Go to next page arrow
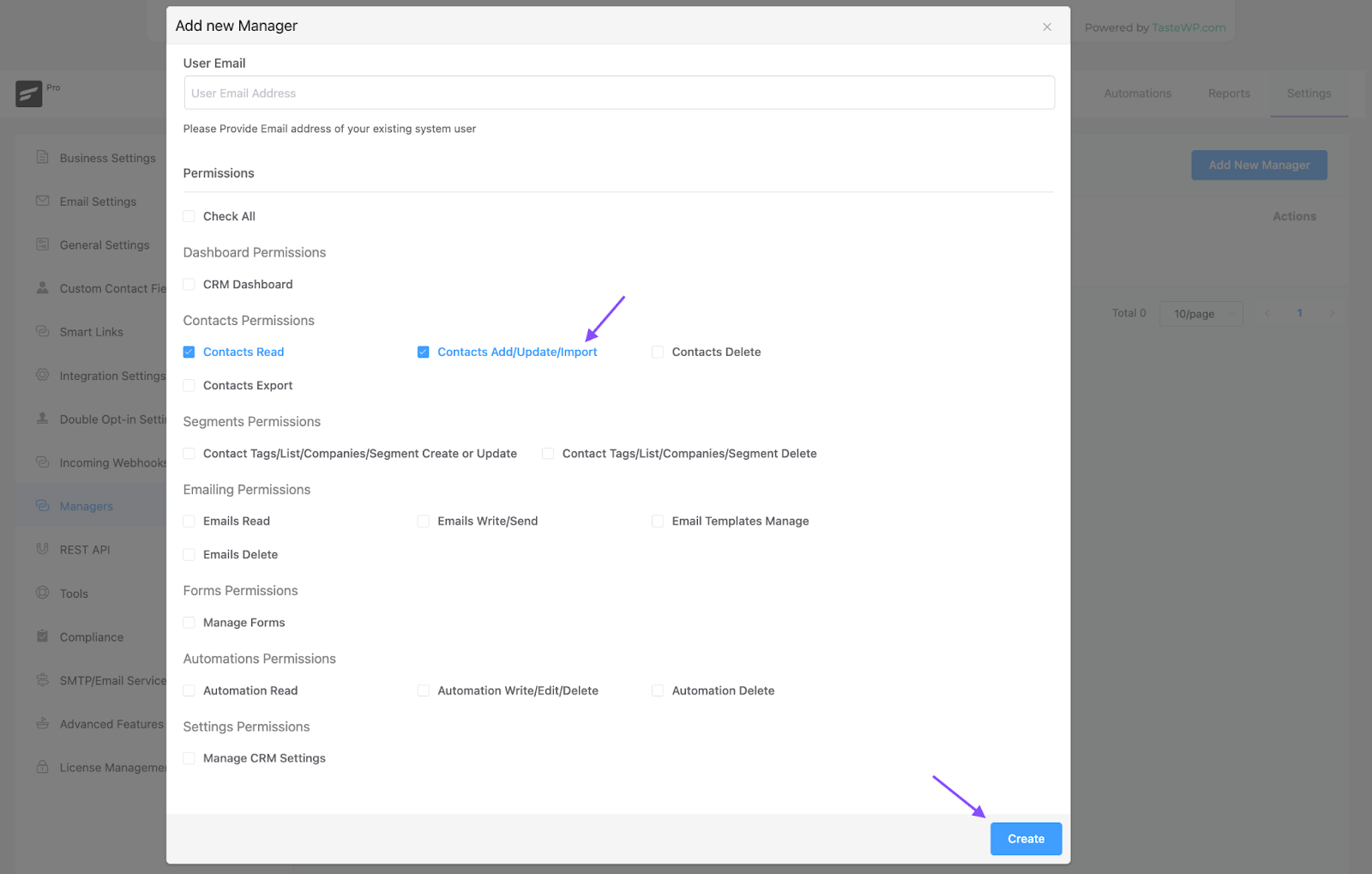Image resolution: width=1372 pixels, height=874 pixels. 1332,314
